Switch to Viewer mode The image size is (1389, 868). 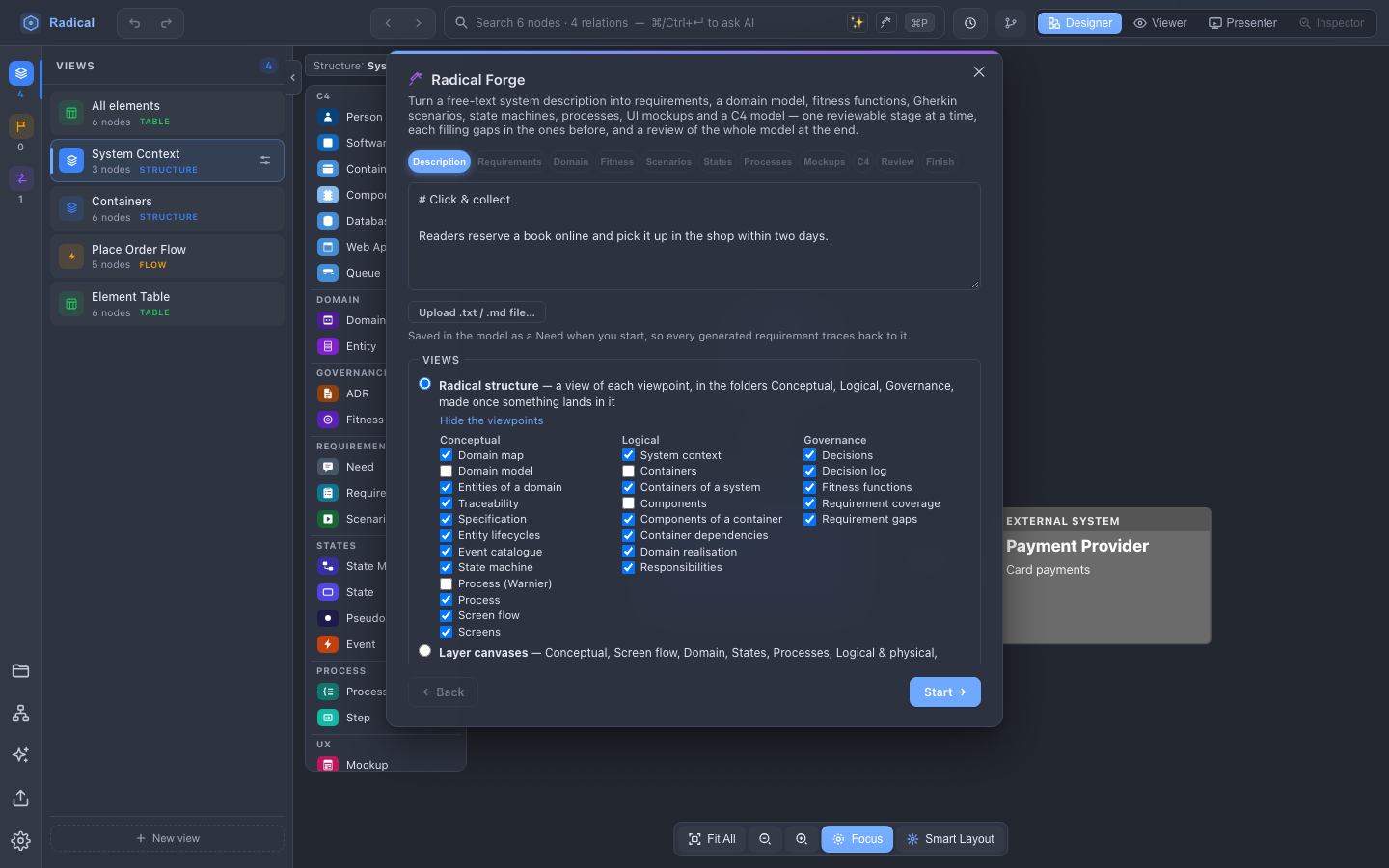pos(1160,23)
